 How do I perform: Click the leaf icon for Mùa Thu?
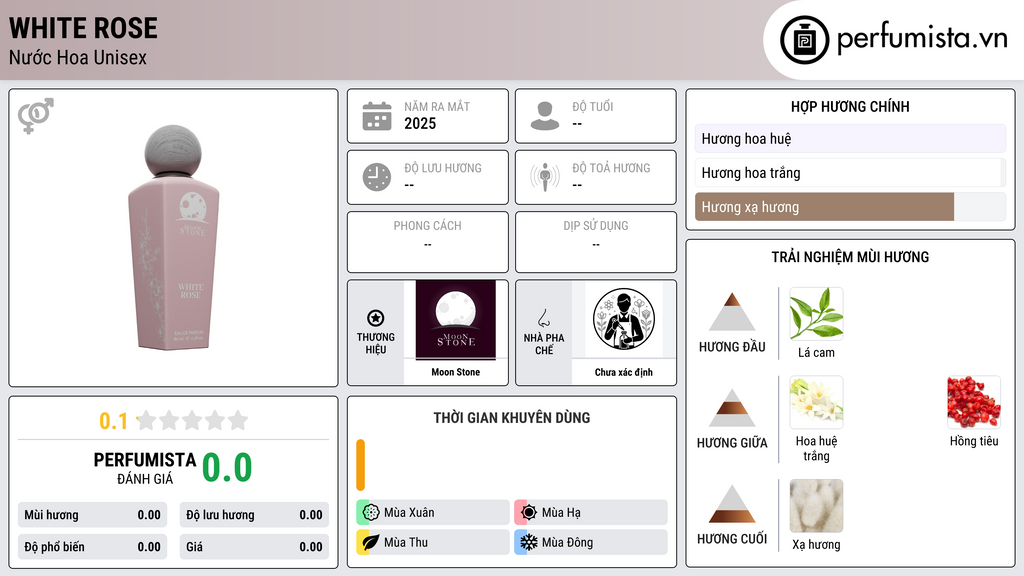[371, 542]
